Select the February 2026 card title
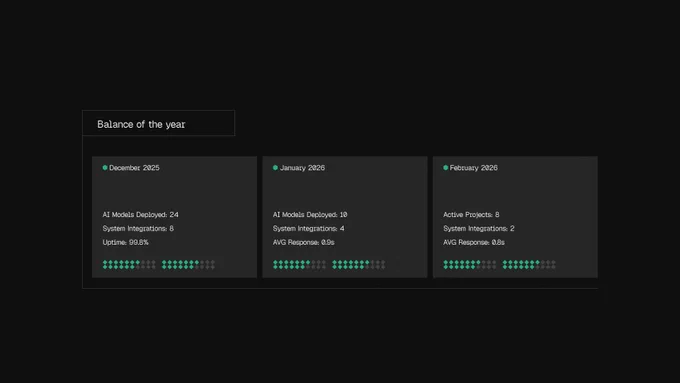The height and width of the screenshot is (383, 680). [474, 168]
